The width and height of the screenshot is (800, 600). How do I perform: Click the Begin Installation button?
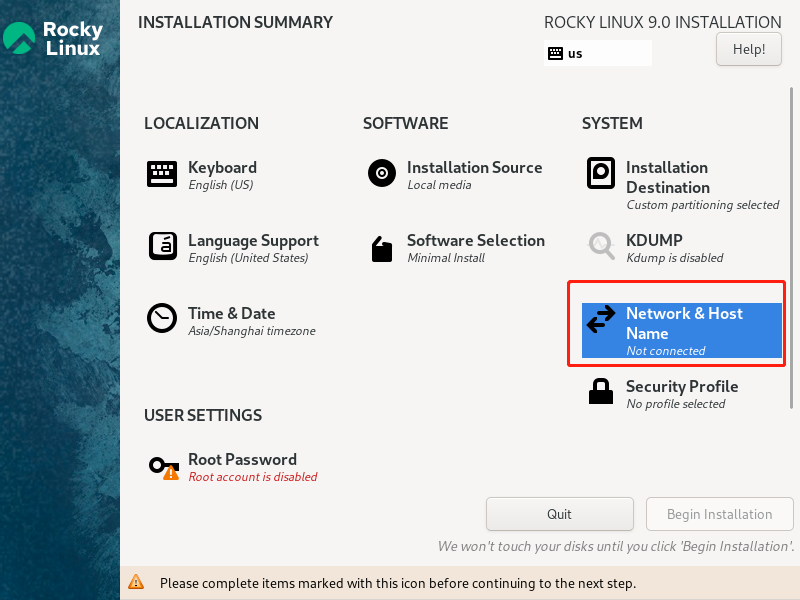click(719, 514)
